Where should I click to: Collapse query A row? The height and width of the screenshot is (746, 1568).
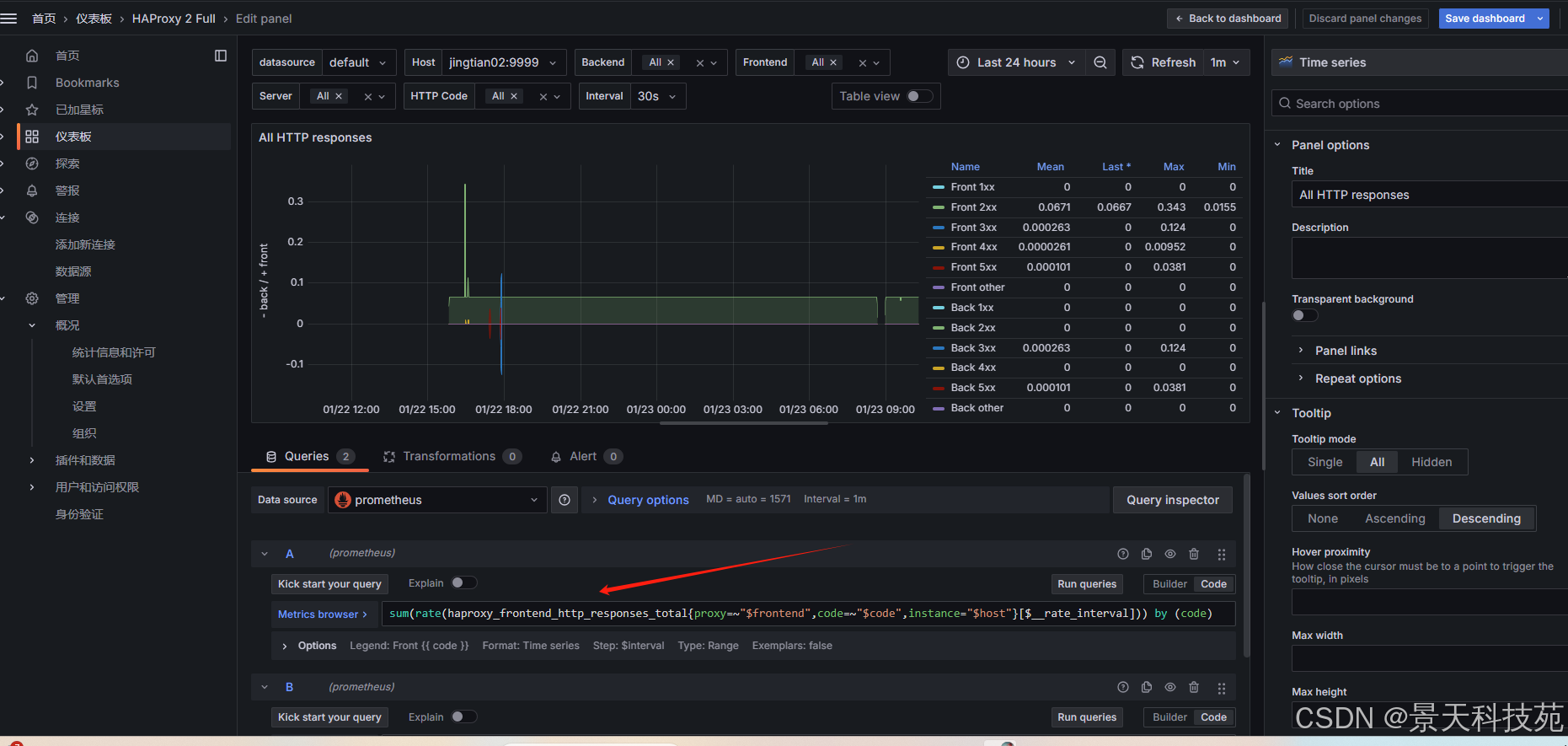265,554
